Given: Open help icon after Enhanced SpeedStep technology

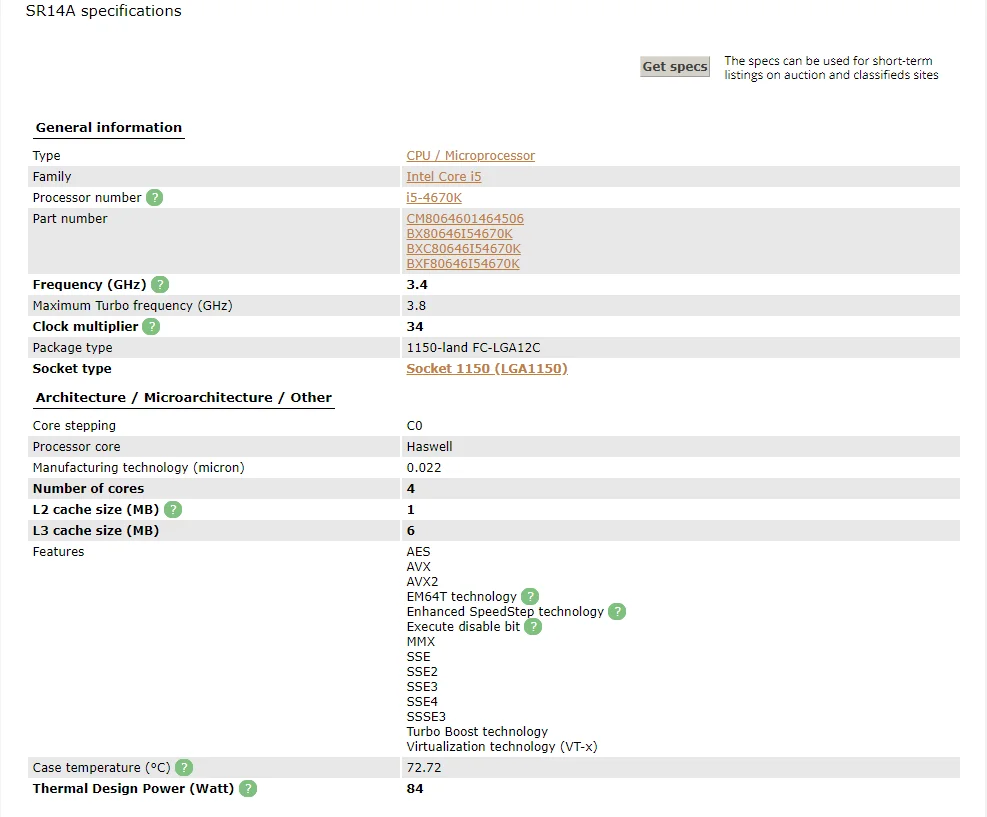Looking at the screenshot, I should pyautogui.click(x=617, y=612).
